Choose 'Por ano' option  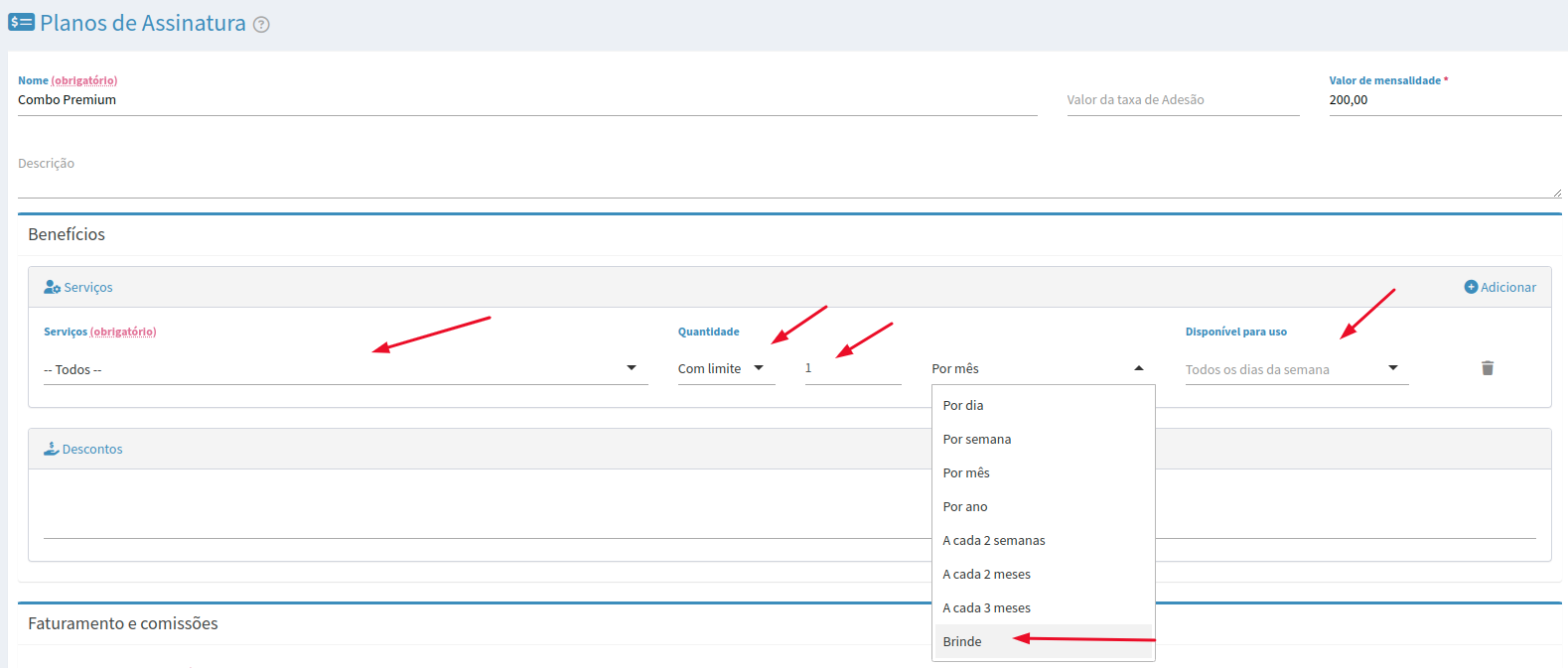point(1044,506)
